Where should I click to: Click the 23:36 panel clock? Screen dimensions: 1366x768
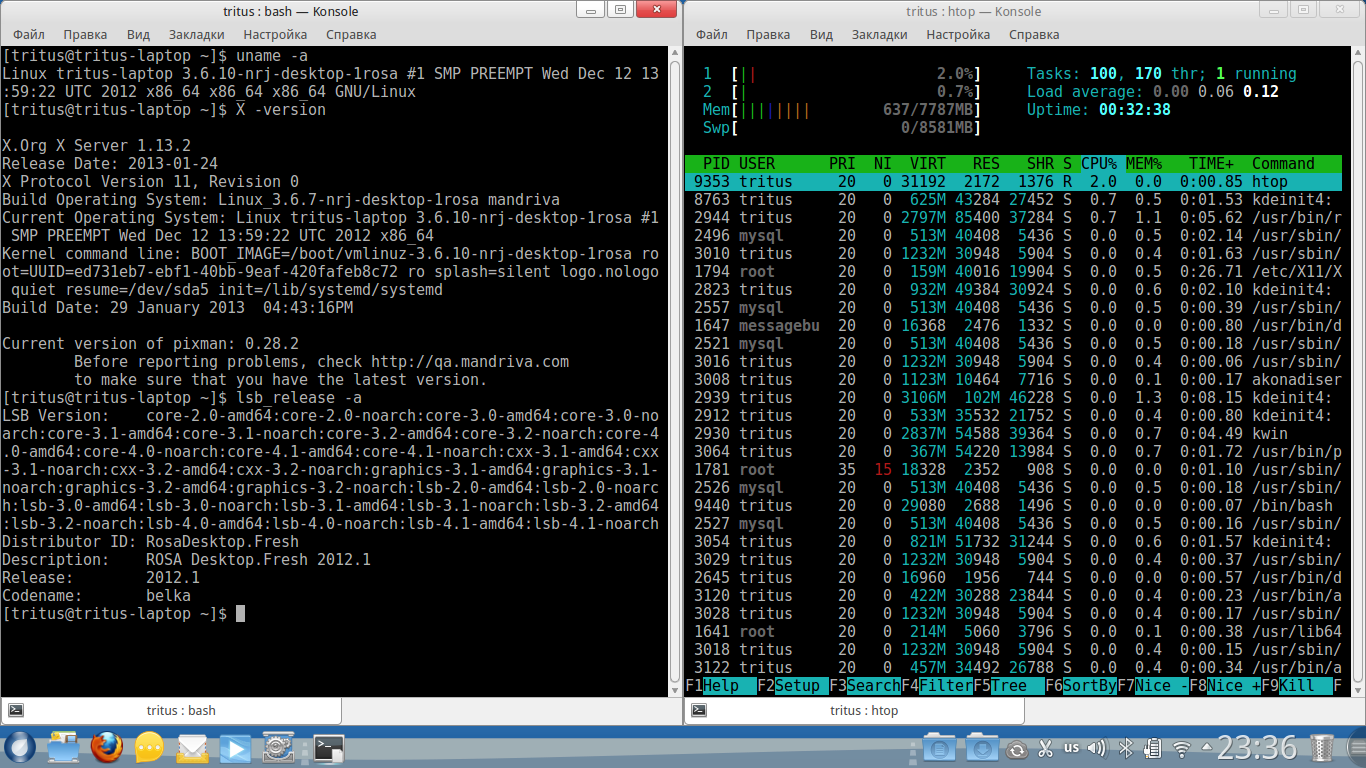(1256, 748)
